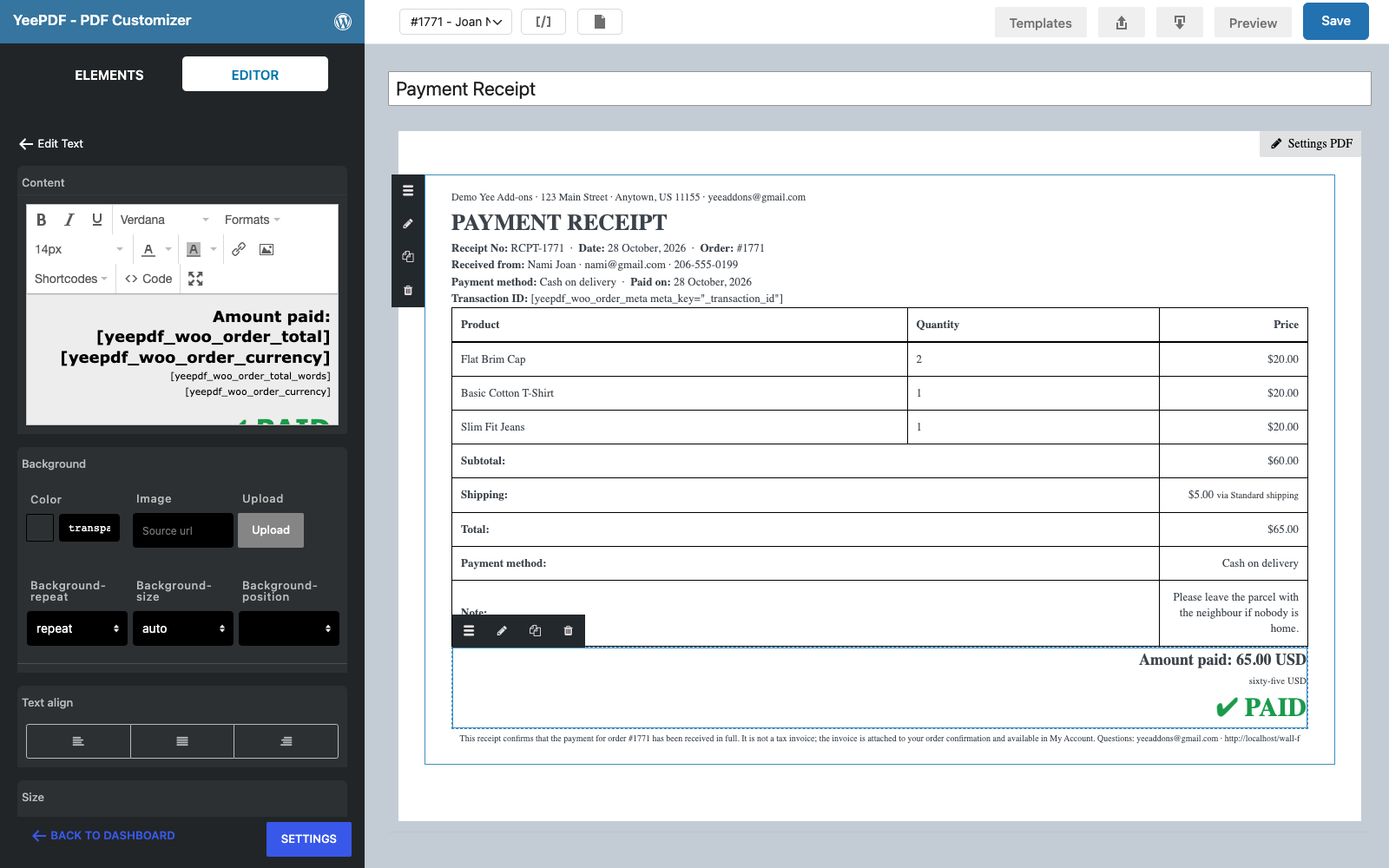Switch to the ELEMENTS tab
Screen dimensions: 1389x868
109,75
